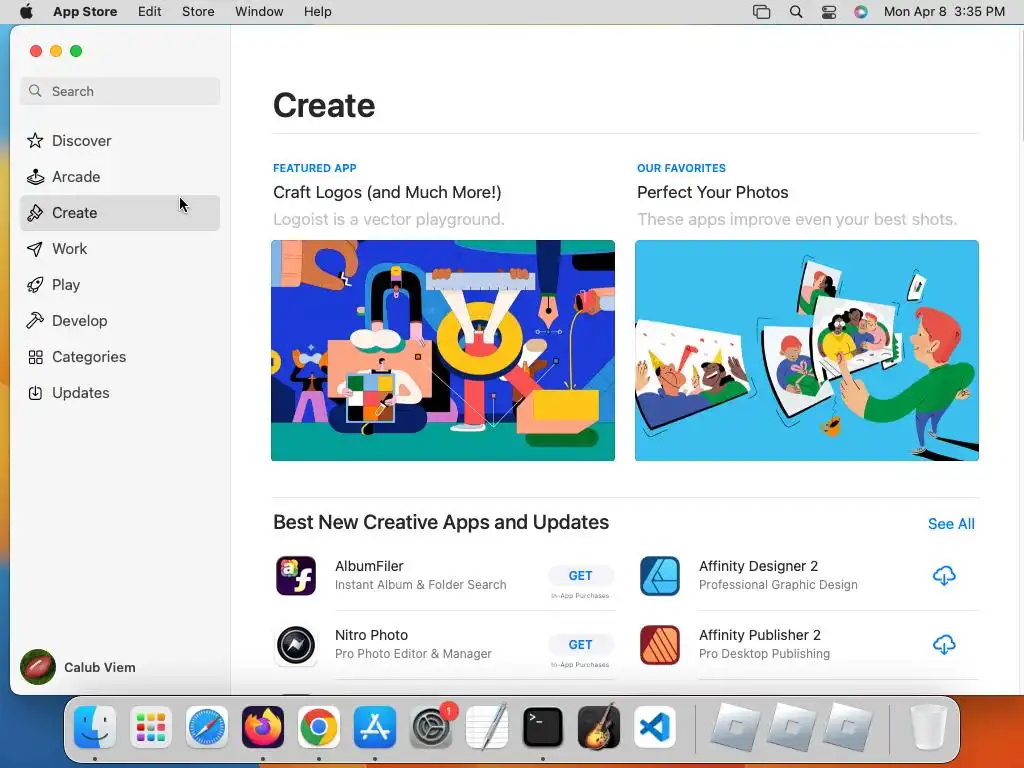The width and height of the screenshot is (1024, 768).
Task: Open Spotlight search in menu bar
Action: tap(795, 12)
